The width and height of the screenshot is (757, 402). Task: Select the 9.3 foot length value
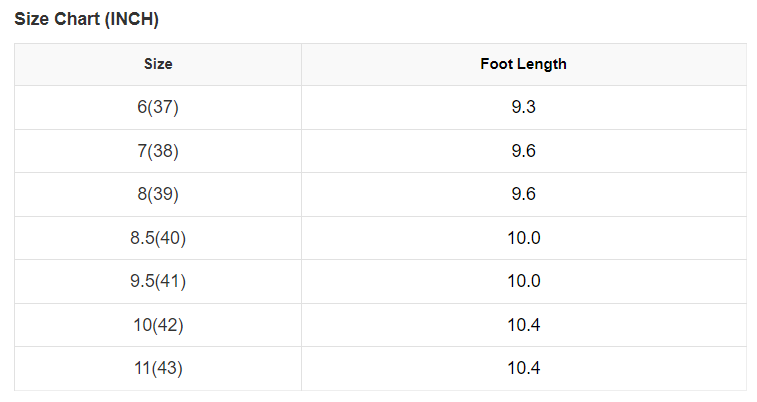coord(524,107)
